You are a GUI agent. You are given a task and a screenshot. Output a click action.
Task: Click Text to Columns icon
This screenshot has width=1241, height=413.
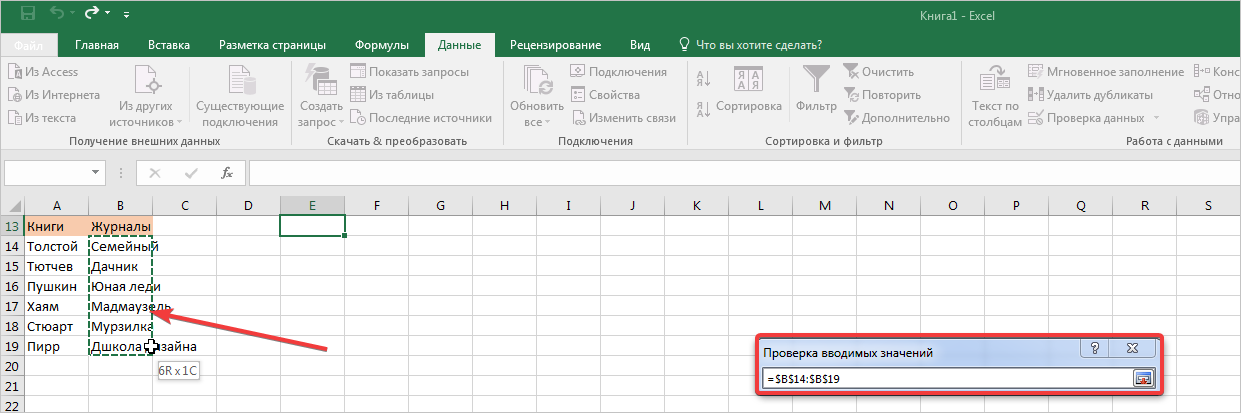click(995, 97)
